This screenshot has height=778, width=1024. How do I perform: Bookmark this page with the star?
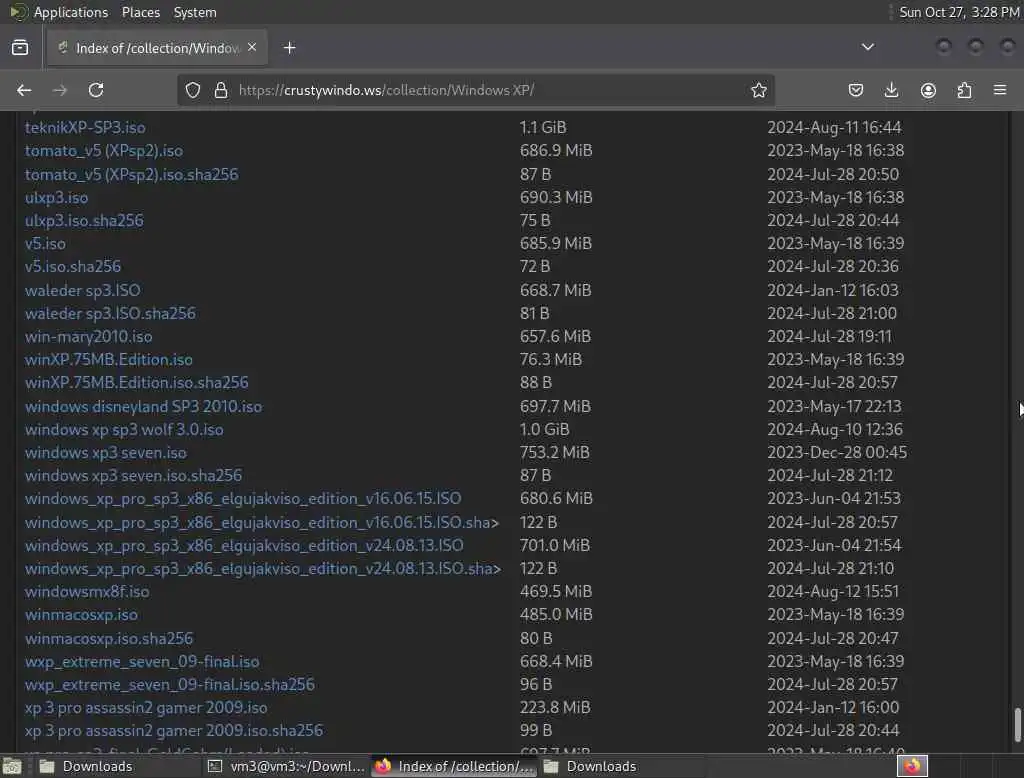point(758,90)
